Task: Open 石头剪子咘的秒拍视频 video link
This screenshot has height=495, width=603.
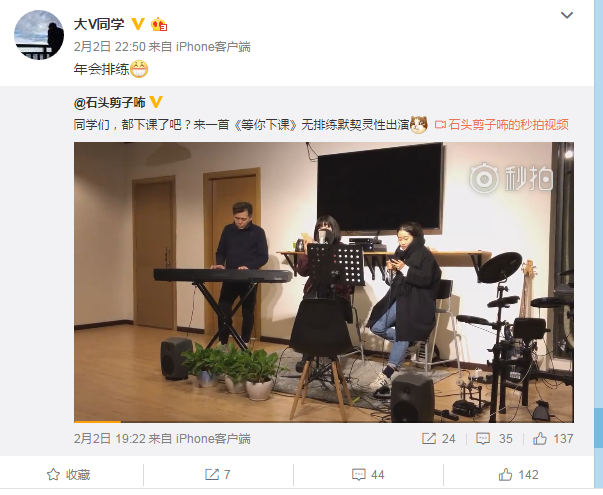Action: (501, 125)
